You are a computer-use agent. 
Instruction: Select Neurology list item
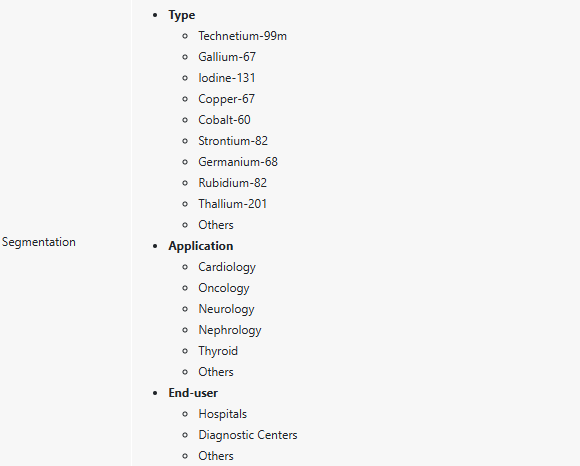pos(226,309)
